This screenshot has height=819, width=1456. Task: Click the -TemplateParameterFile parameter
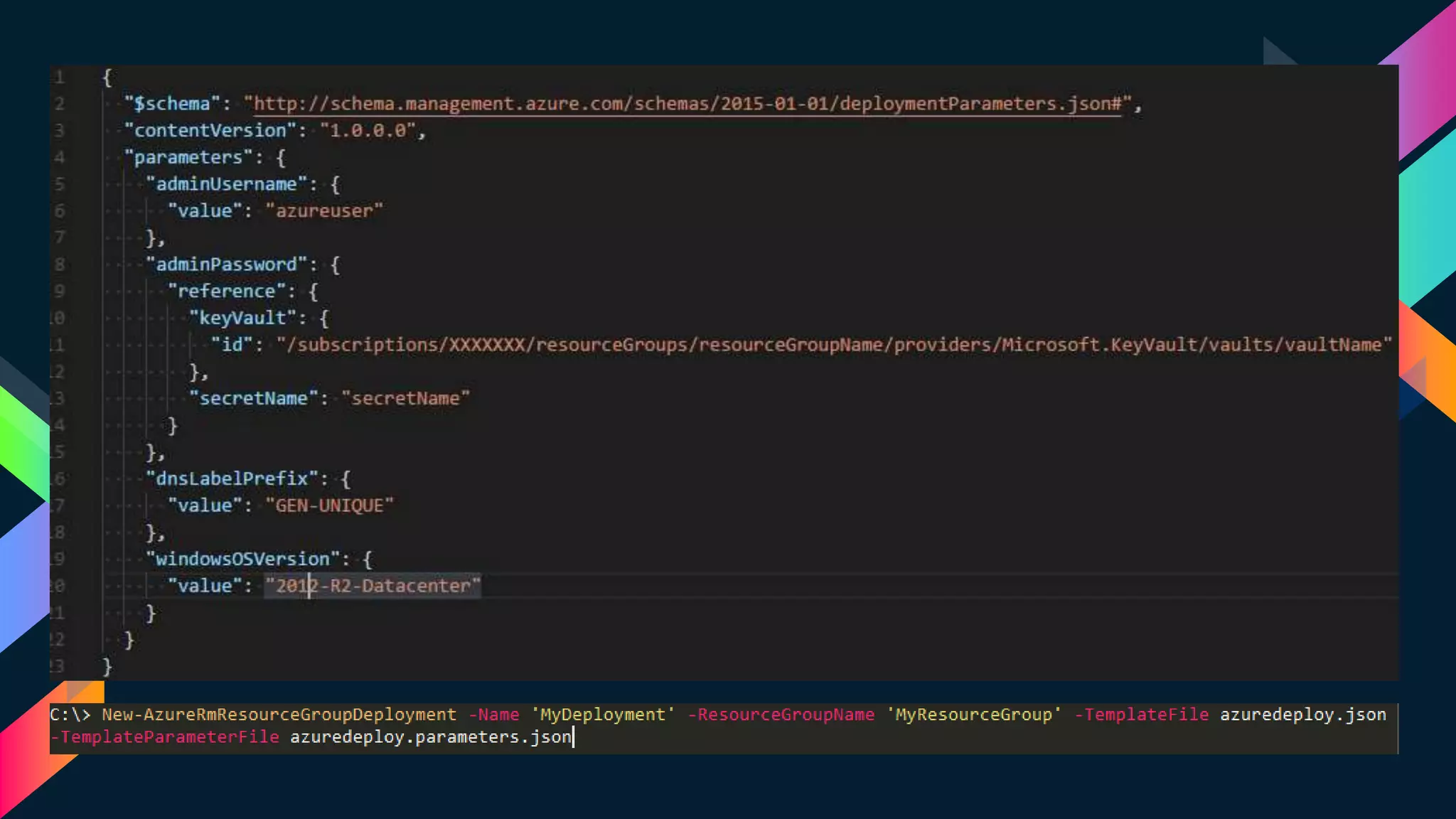(x=165, y=737)
